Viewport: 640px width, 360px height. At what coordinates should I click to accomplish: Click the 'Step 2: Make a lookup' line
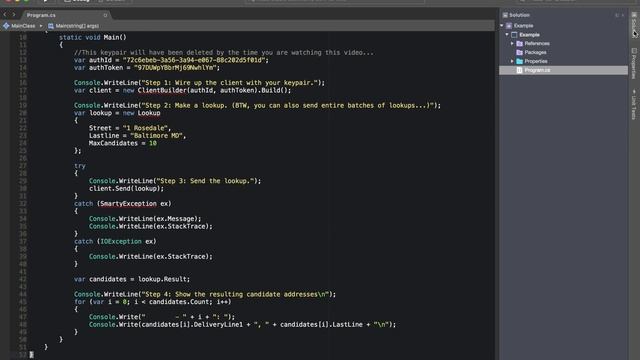pos(258,105)
